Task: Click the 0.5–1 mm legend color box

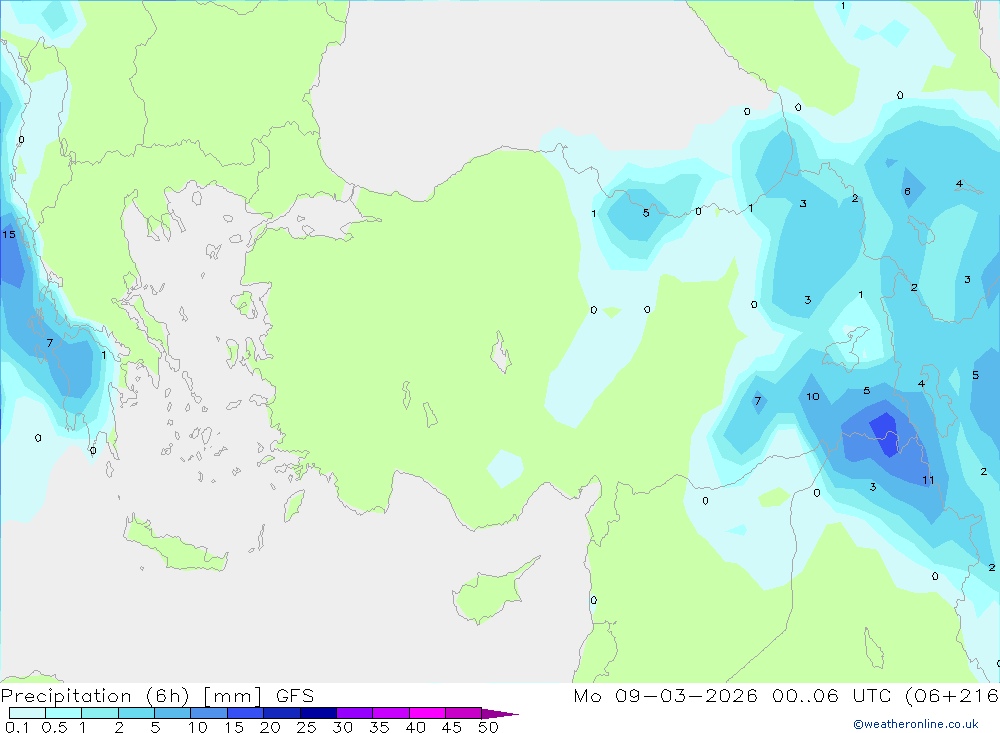Action: click(64, 713)
